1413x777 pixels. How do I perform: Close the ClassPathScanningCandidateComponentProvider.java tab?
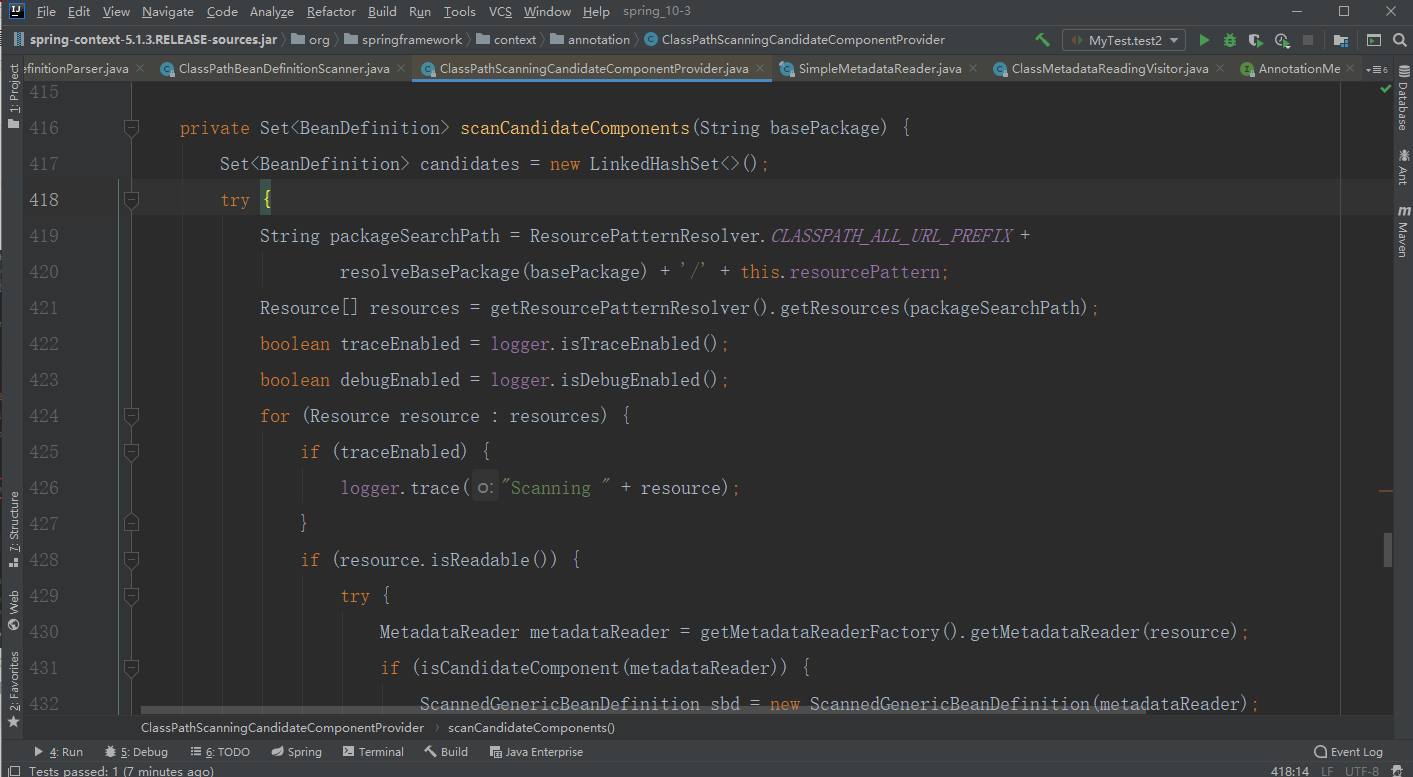click(761, 69)
